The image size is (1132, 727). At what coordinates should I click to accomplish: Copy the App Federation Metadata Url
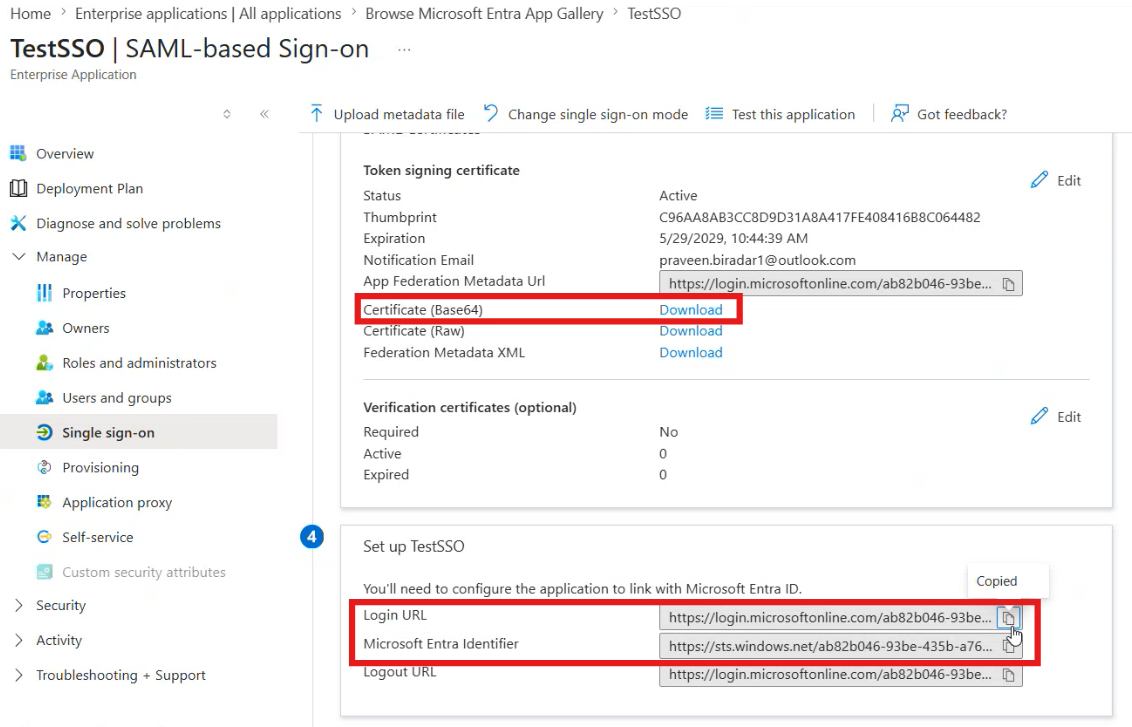click(1009, 284)
